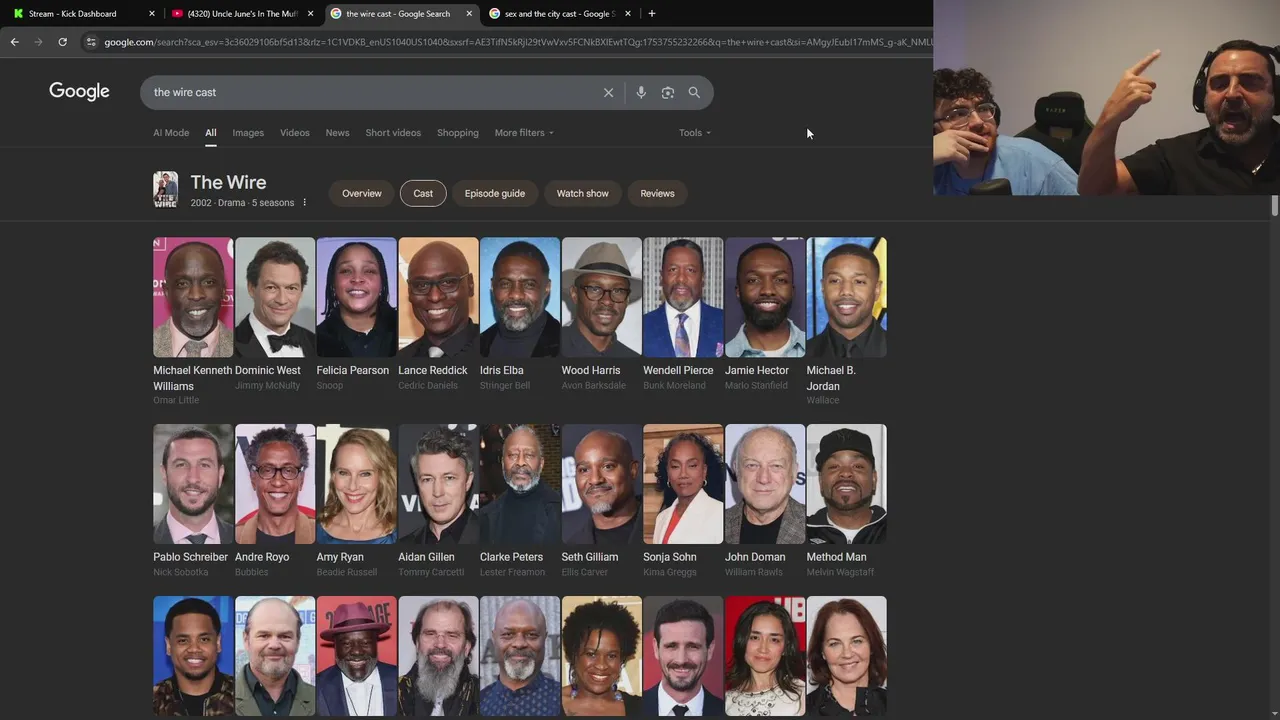Screen dimensions: 1280x720
Task: Clear the search query with X icon
Action: pyautogui.click(x=608, y=92)
